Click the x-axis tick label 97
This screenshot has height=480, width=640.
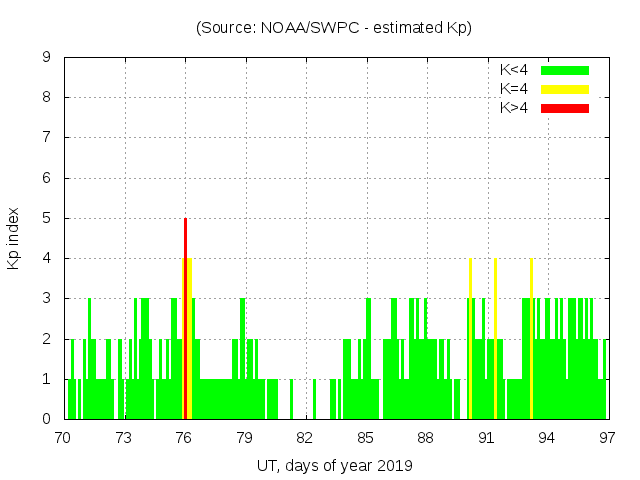click(607, 438)
